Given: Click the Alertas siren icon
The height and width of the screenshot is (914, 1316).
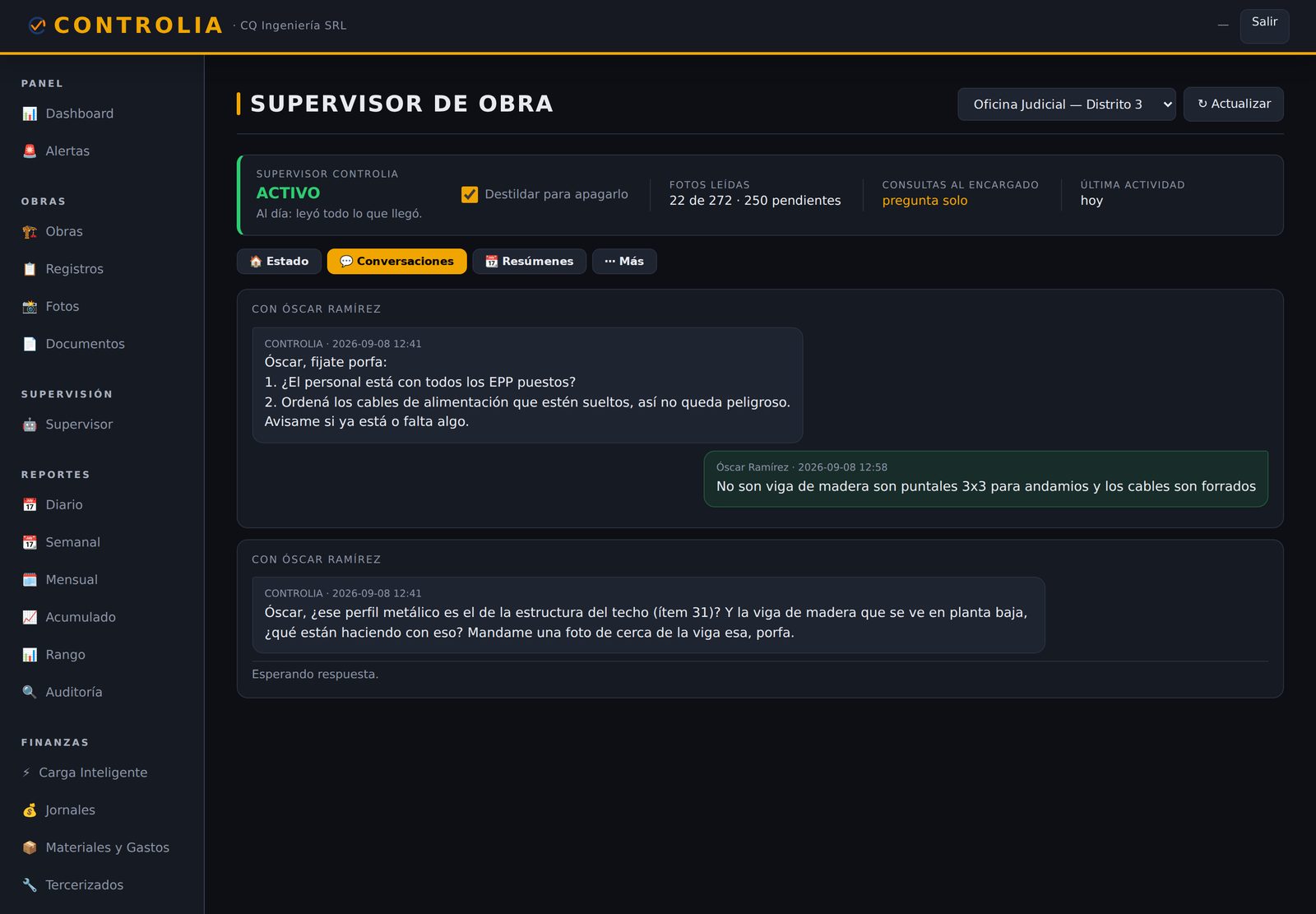Looking at the screenshot, I should [x=30, y=151].
